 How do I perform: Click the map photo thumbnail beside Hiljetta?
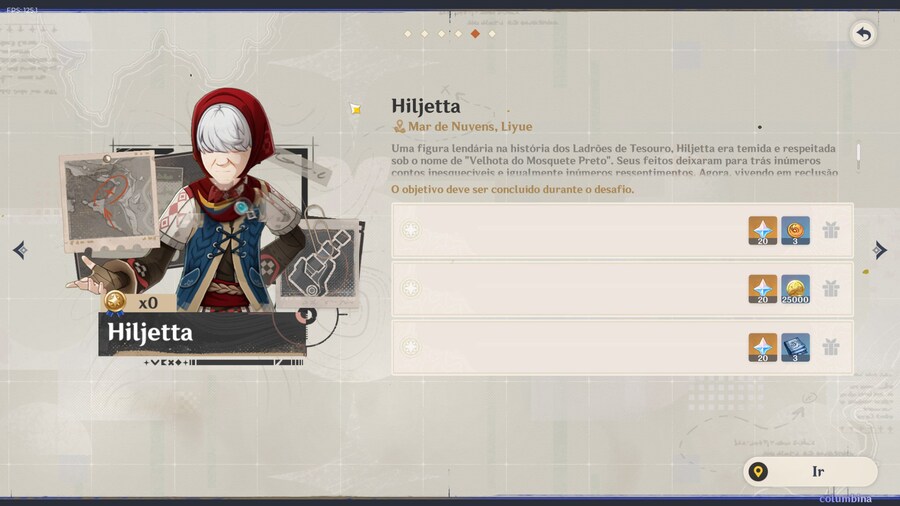109,199
